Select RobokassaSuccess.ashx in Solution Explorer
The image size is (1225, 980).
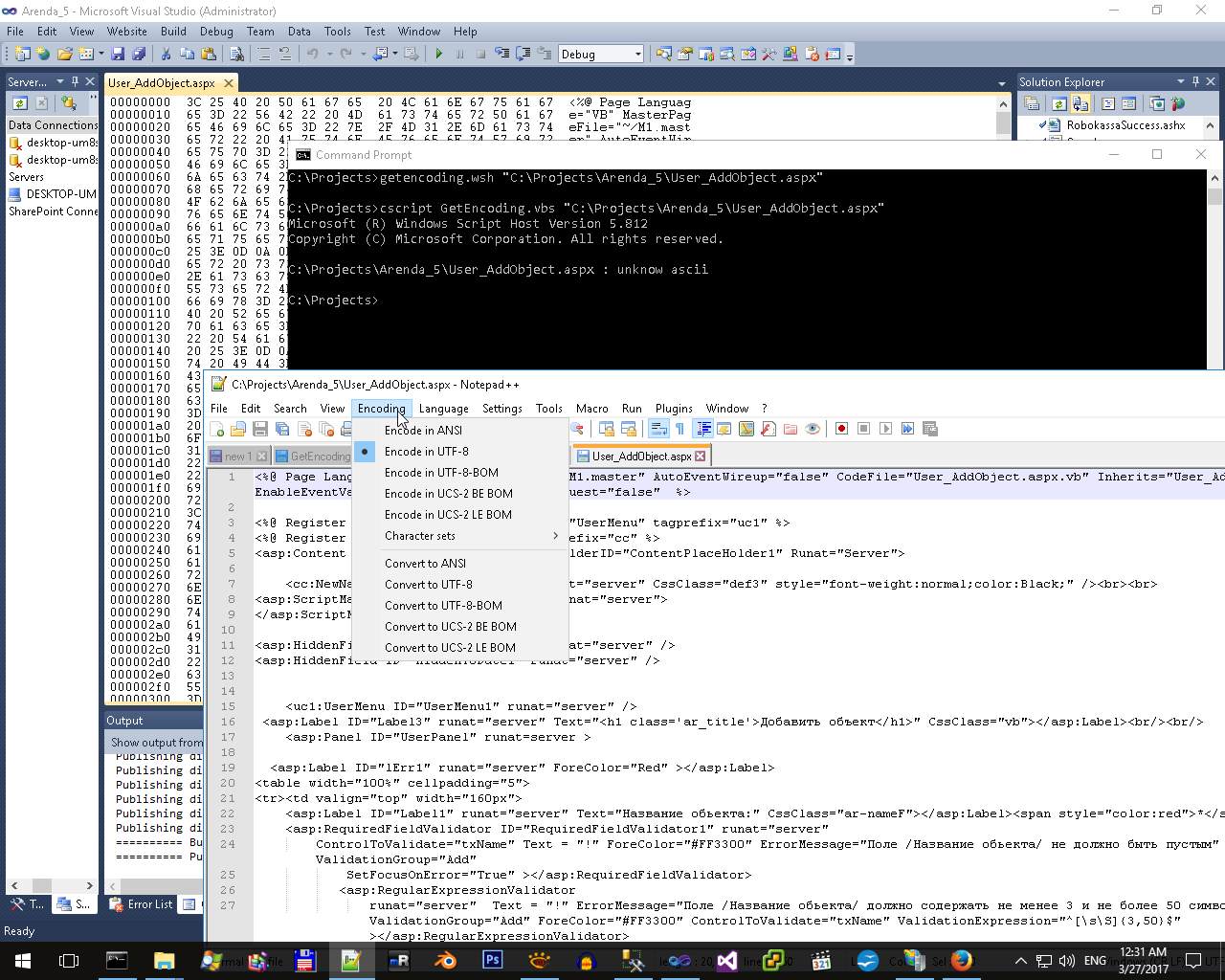click(1125, 125)
